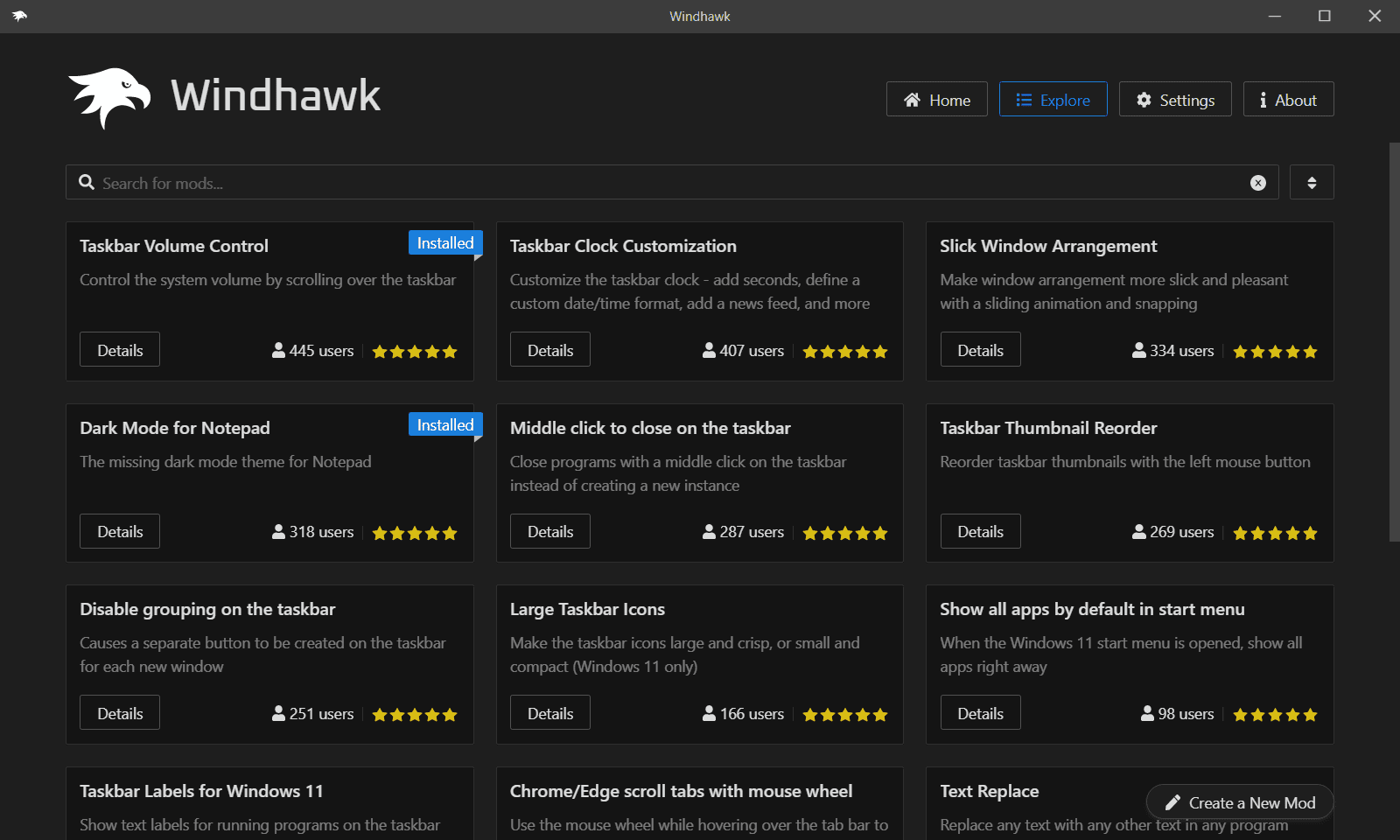Click the user icon beside 445 users
Viewport: 1400px width, 840px height.
278,350
